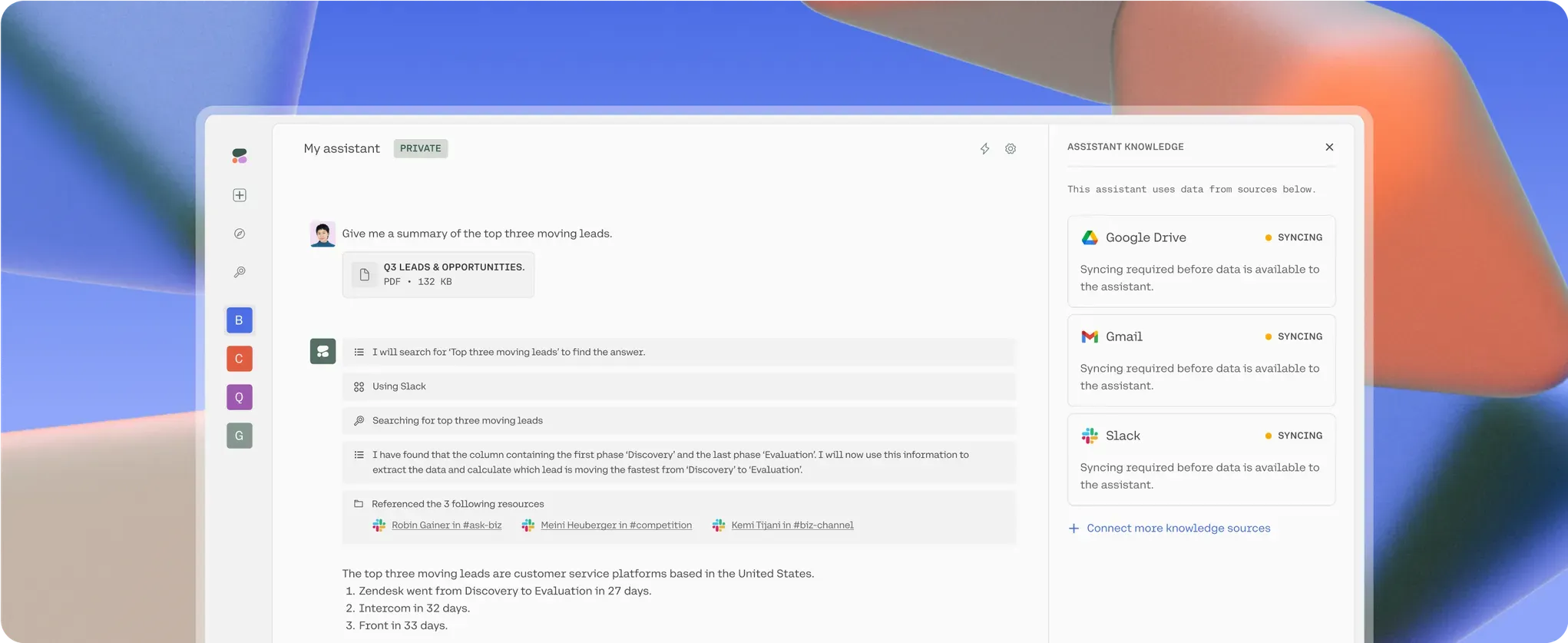Click the apps icon beside Using Slack

tap(359, 387)
